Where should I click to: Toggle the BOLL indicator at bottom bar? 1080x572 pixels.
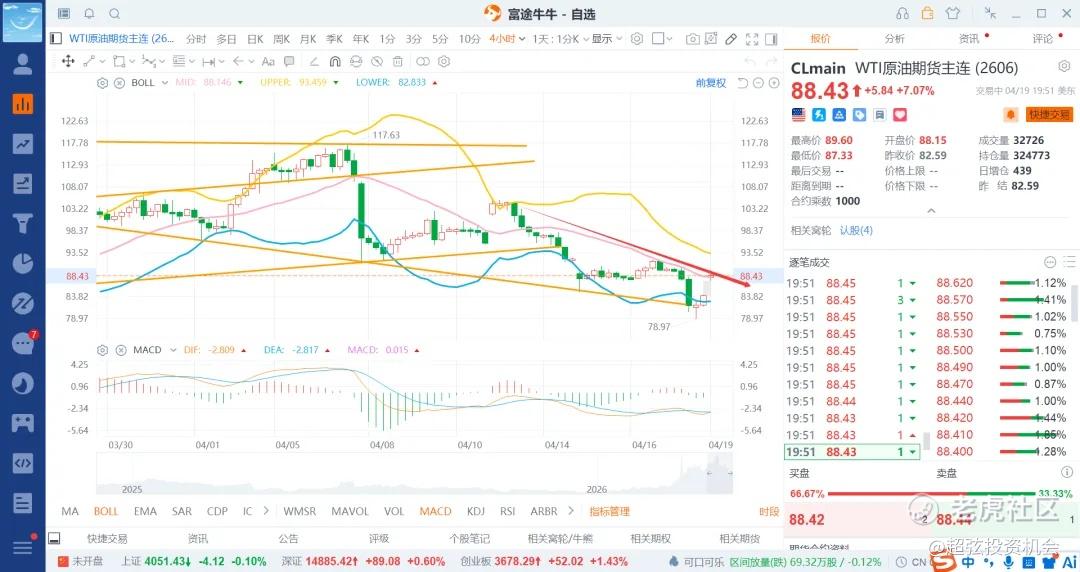point(106,511)
